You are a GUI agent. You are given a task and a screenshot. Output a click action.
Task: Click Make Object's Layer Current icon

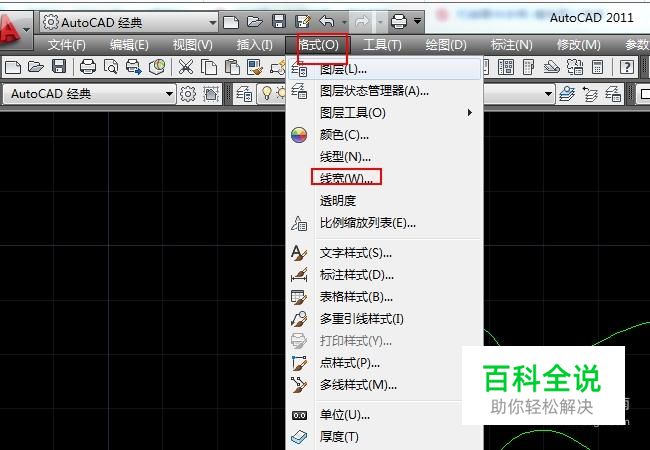point(567,94)
